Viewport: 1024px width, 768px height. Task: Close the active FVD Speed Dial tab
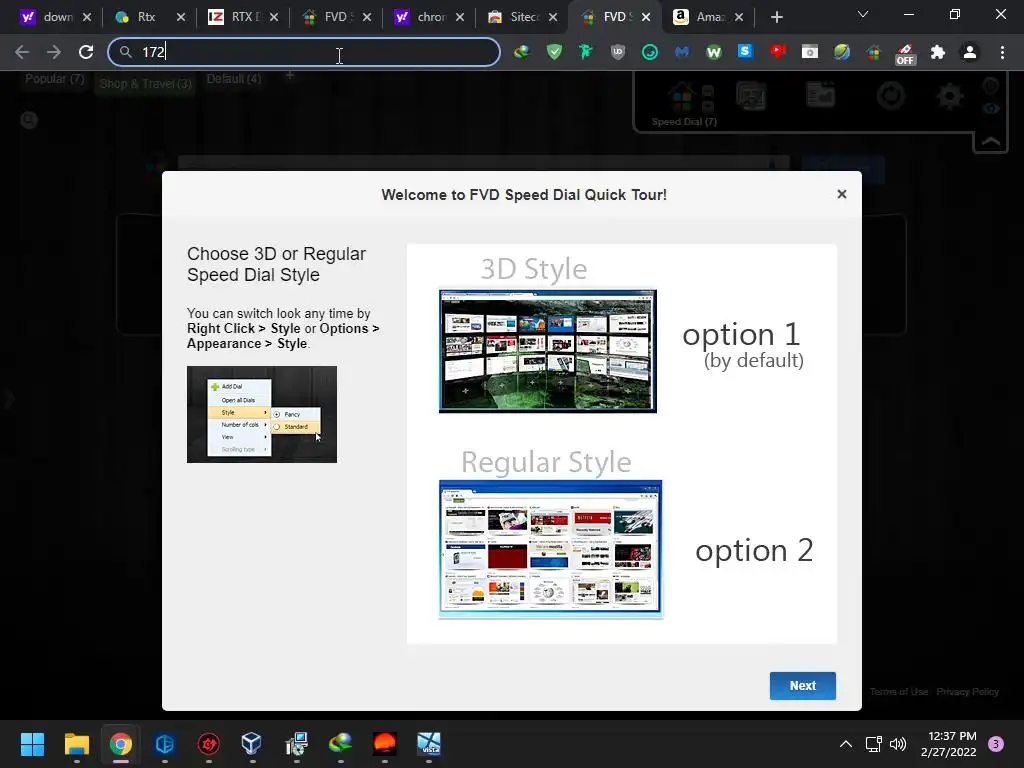[646, 17]
